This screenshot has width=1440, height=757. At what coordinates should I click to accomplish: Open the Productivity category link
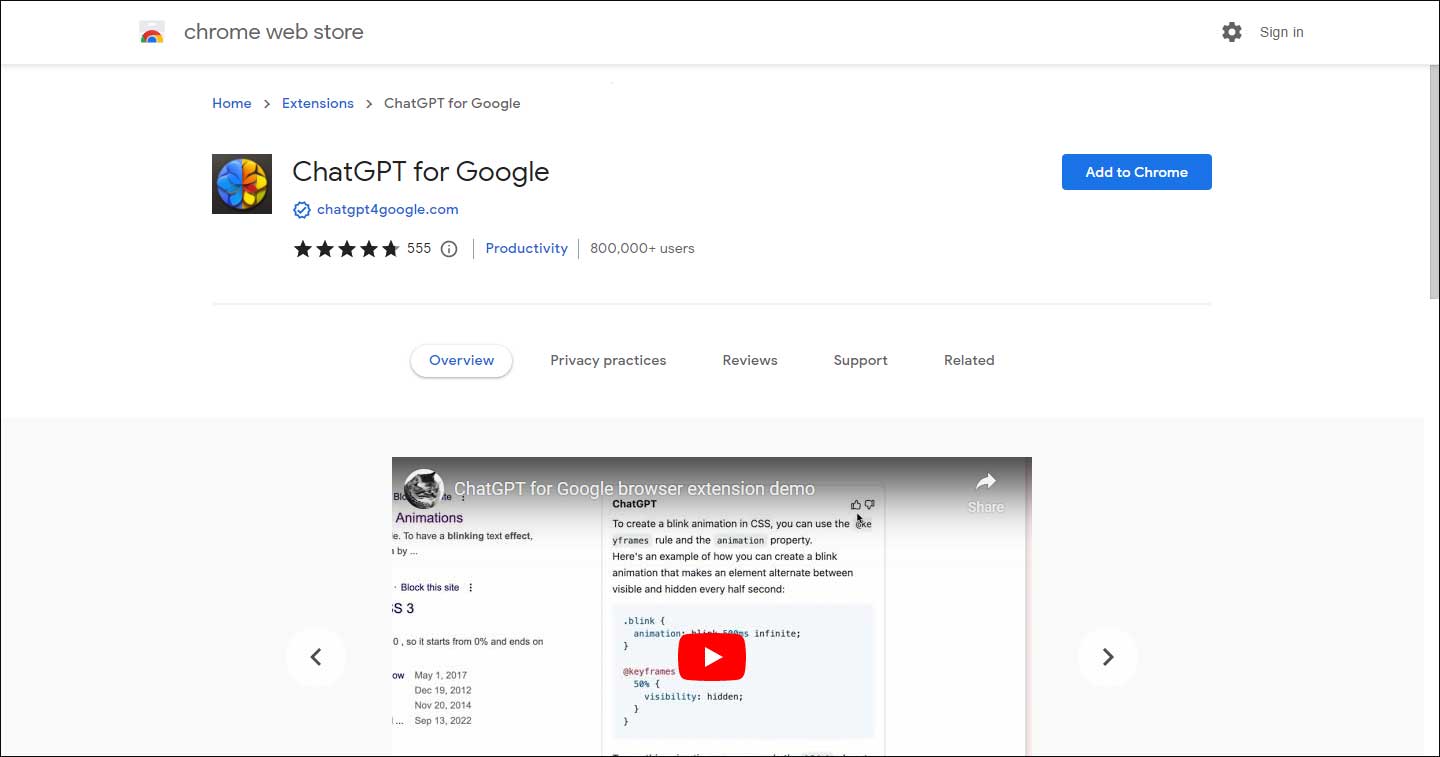tap(526, 248)
